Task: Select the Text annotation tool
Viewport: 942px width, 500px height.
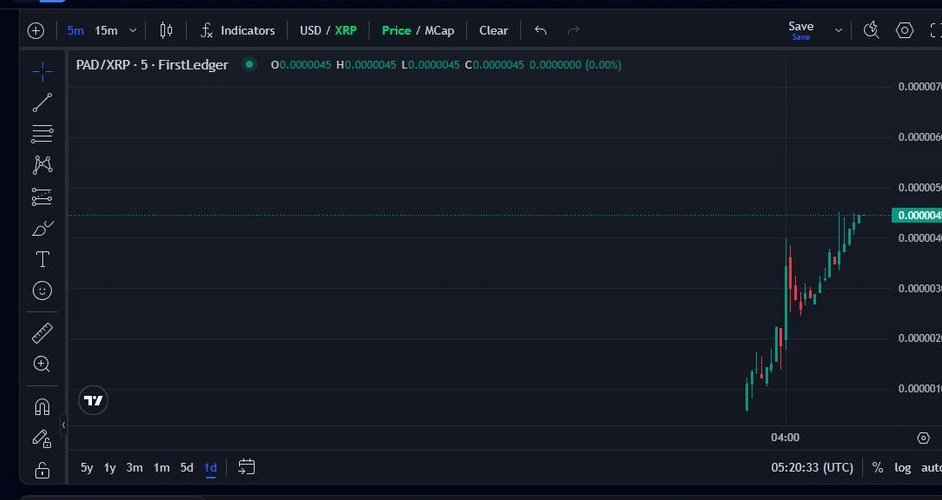Action: click(42, 260)
